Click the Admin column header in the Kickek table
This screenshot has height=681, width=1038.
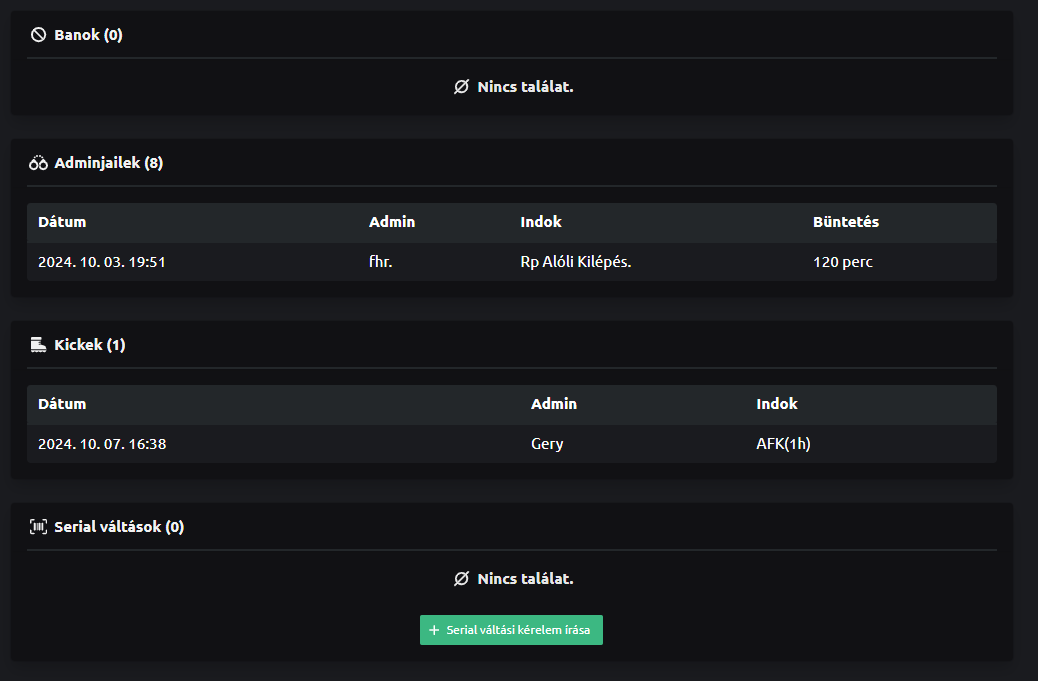[x=553, y=404]
